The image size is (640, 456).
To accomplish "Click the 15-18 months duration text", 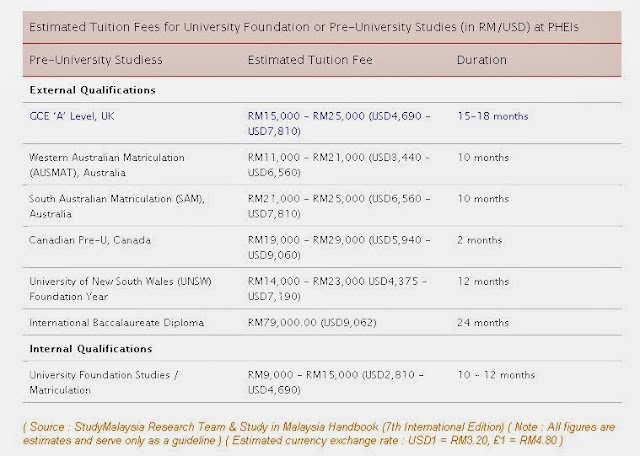I will tap(492, 116).
